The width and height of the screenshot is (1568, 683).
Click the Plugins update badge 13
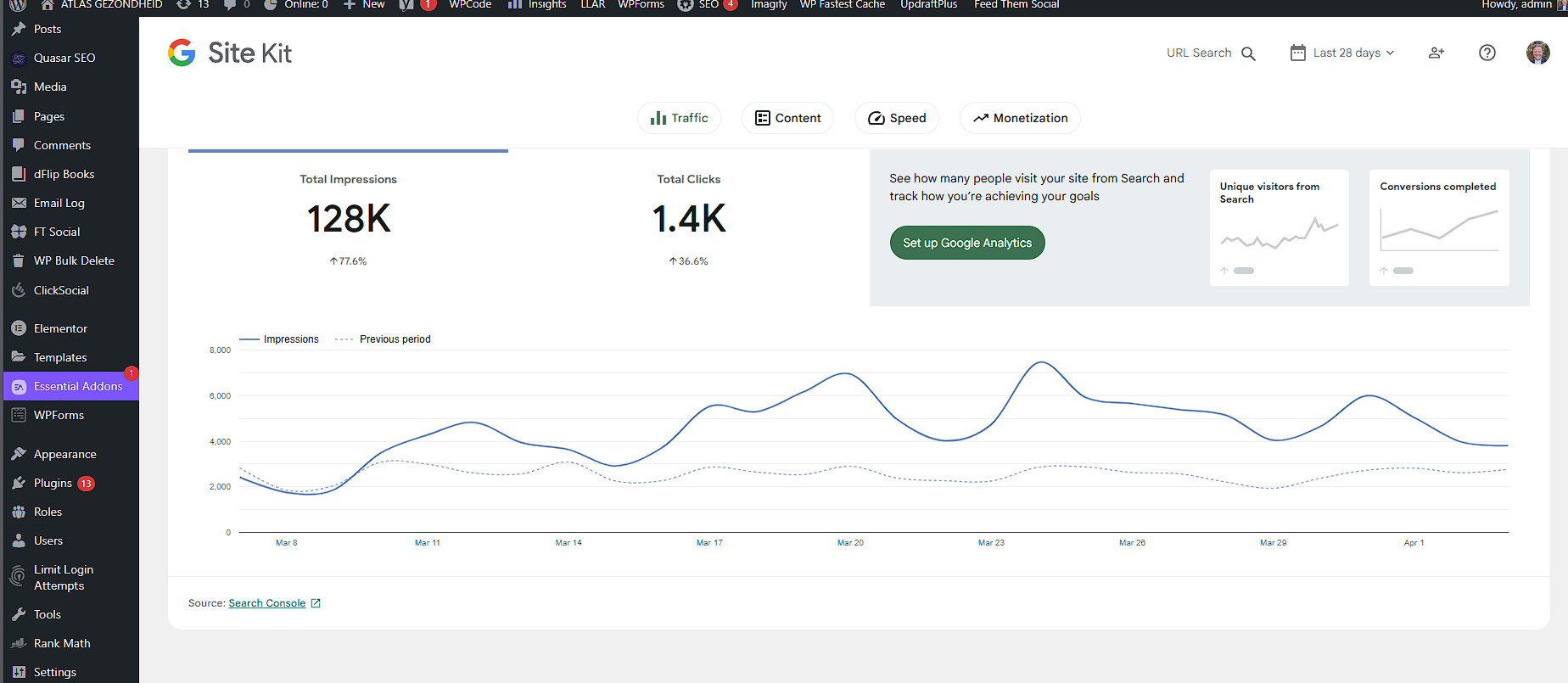click(x=86, y=484)
